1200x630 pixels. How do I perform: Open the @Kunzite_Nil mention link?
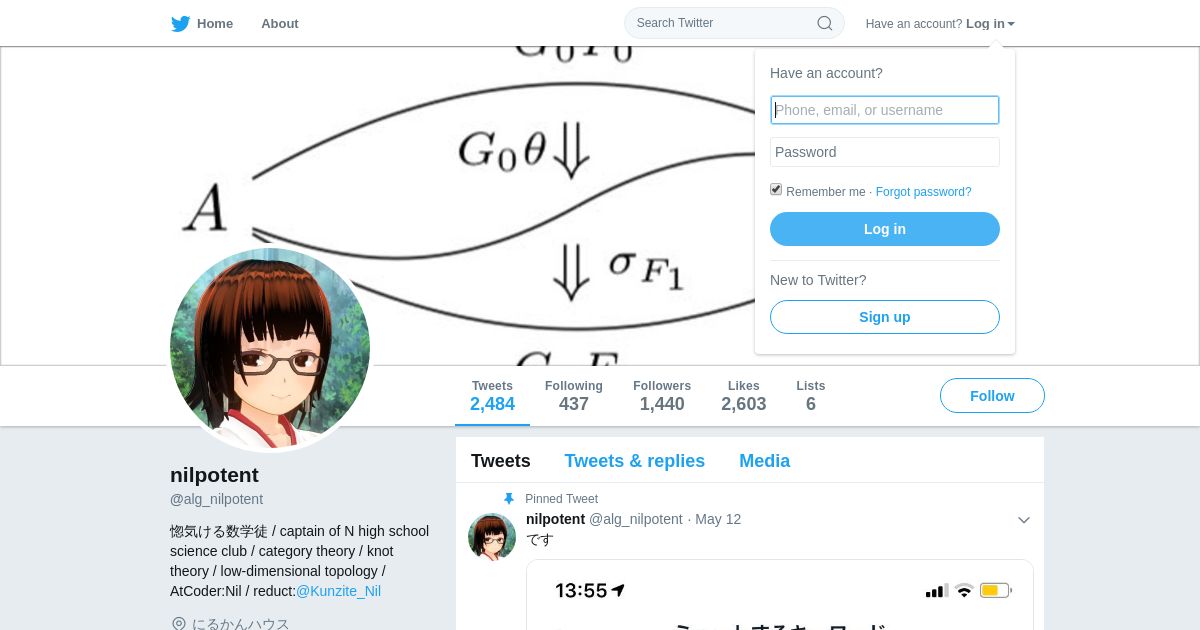click(x=338, y=591)
